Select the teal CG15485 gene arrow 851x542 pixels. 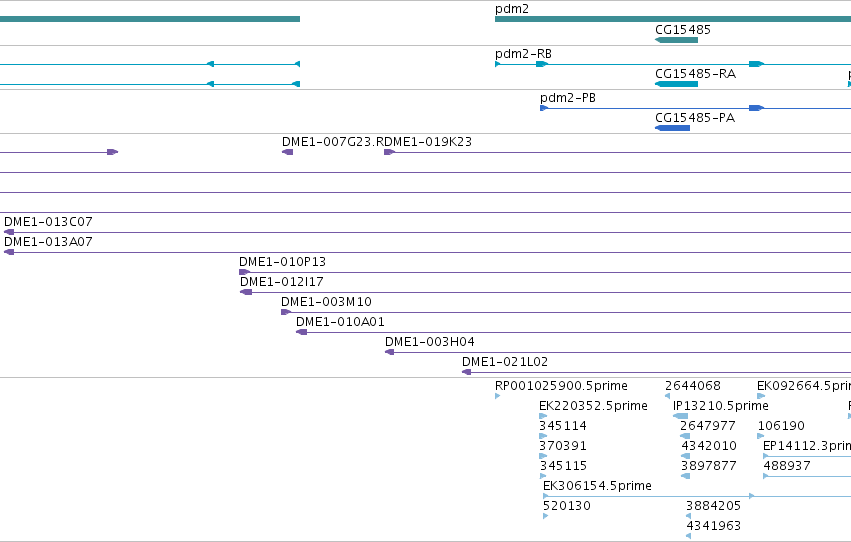pos(676,40)
